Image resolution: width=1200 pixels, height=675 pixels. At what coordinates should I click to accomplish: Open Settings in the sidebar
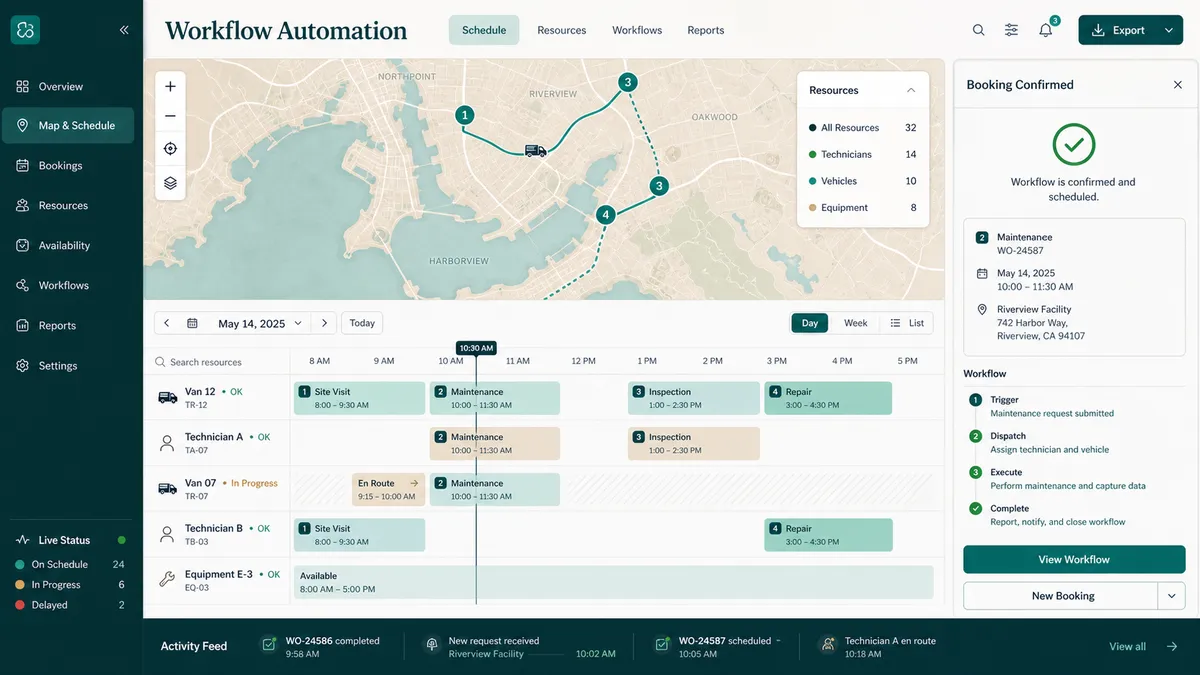tap(68, 366)
